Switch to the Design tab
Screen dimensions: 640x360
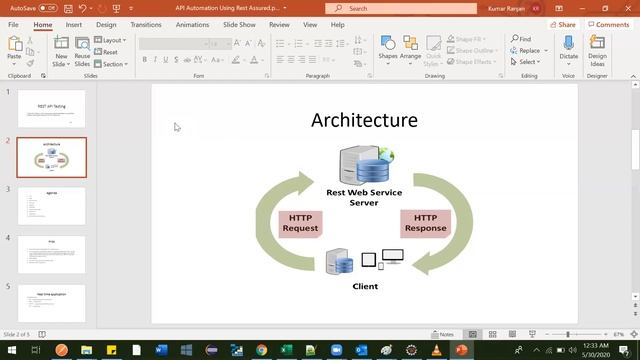(x=106, y=24)
